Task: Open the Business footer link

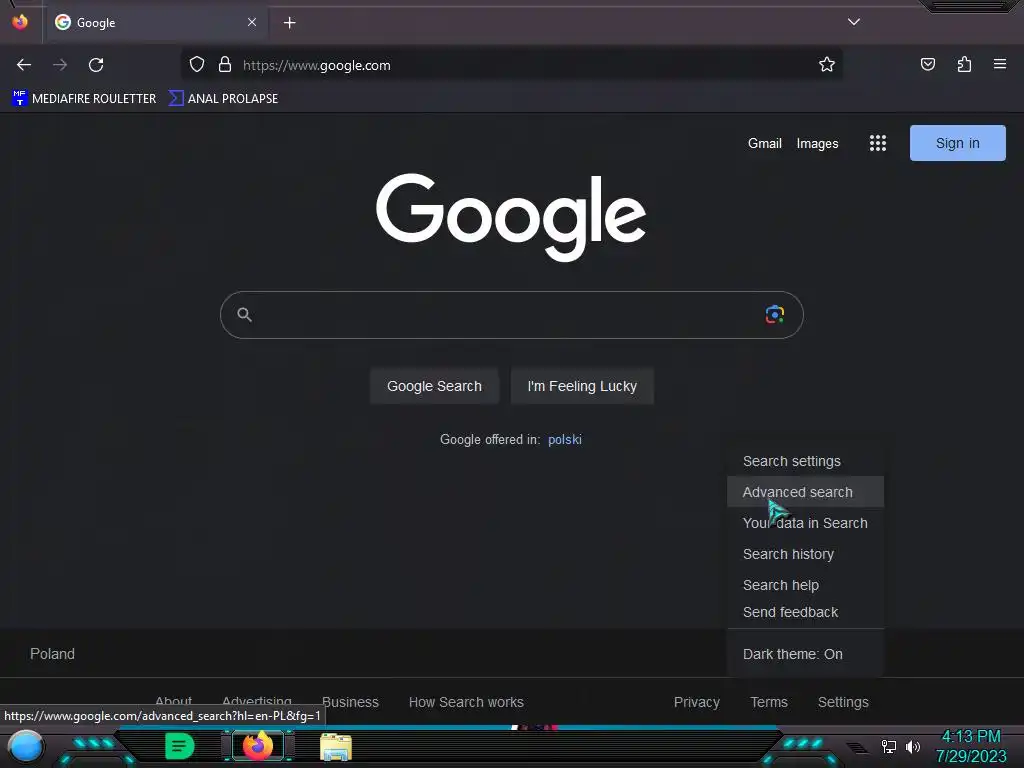Action: coord(350,702)
